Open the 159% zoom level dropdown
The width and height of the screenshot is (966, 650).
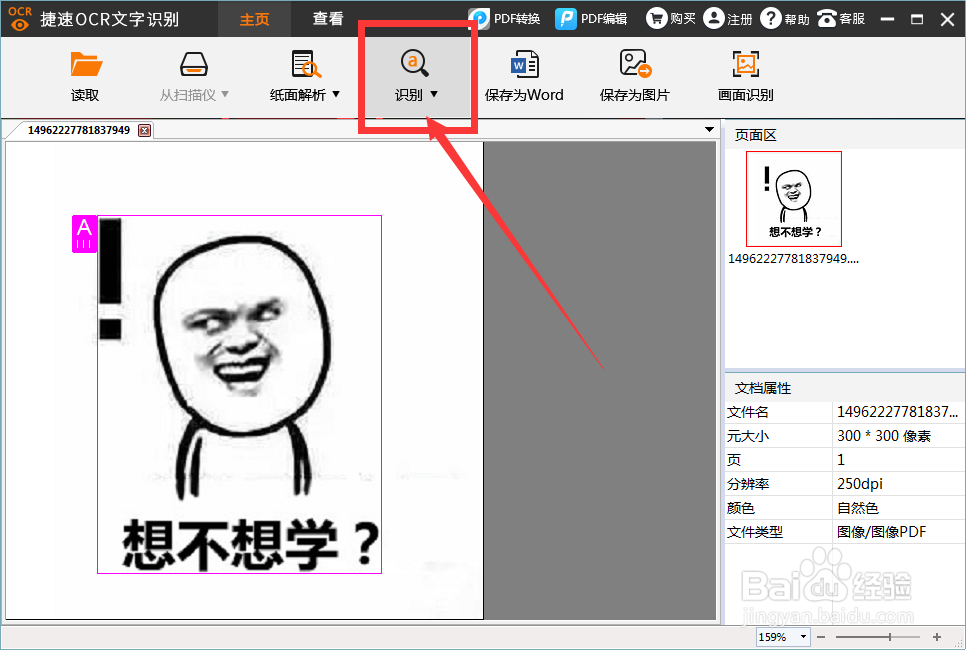click(803, 636)
